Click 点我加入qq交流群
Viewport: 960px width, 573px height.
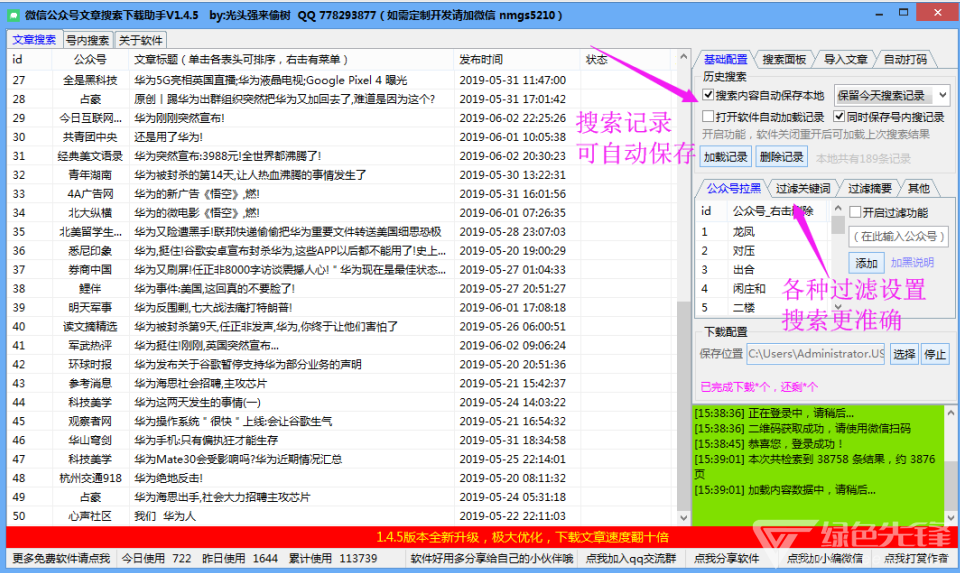tap(631, 558)
